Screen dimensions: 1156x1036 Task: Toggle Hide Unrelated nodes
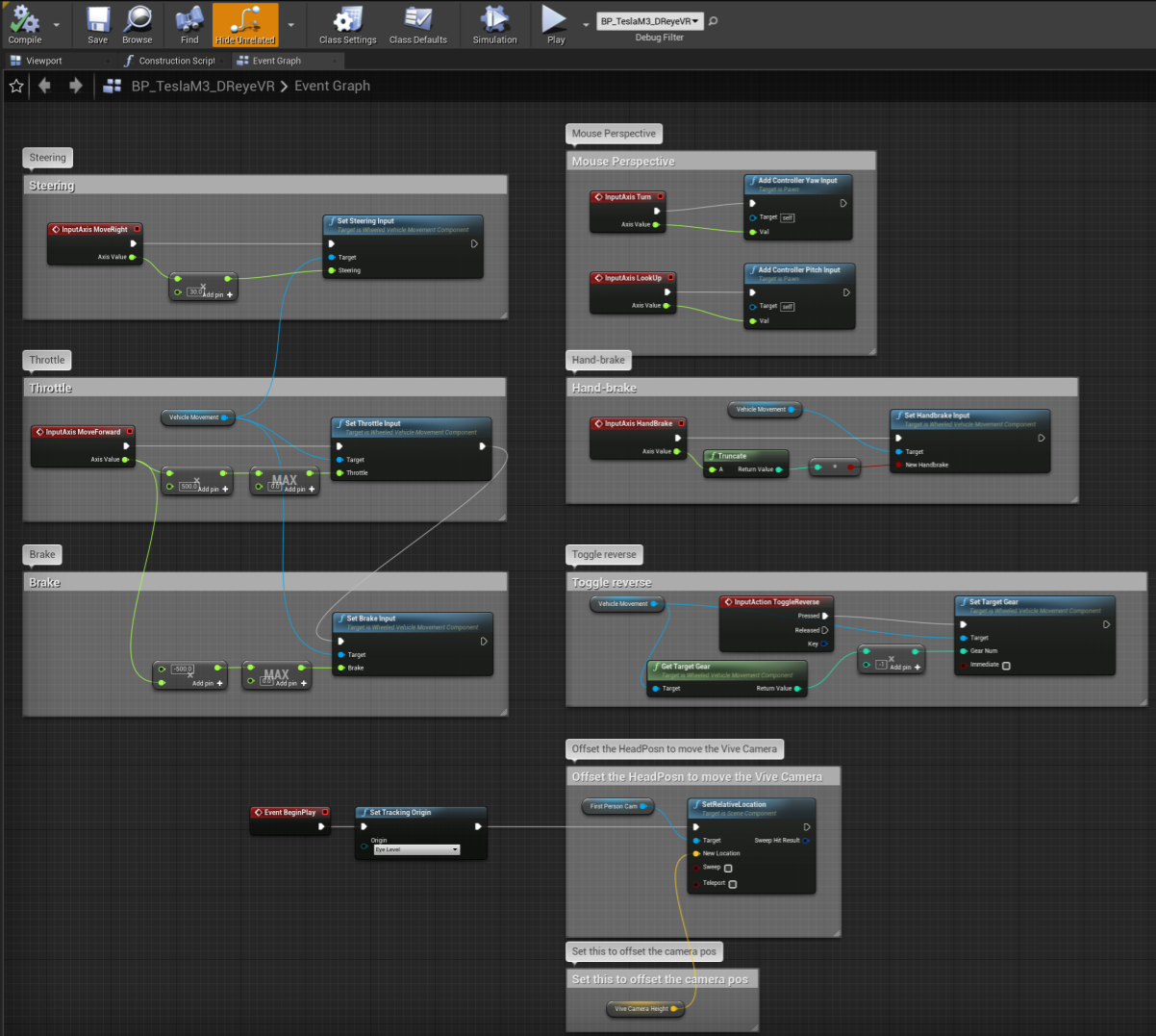coord(245,25)
